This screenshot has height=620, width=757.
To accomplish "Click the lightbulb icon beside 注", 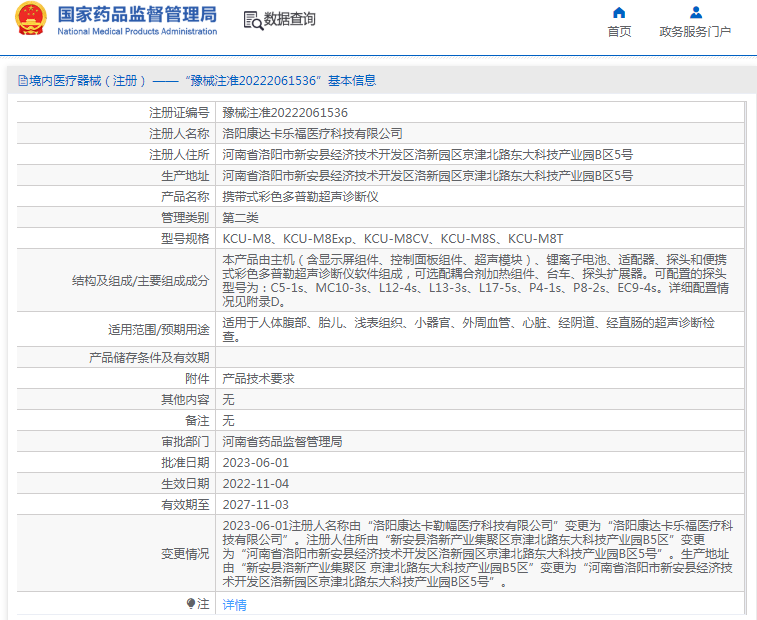I will tap(191, 604).
